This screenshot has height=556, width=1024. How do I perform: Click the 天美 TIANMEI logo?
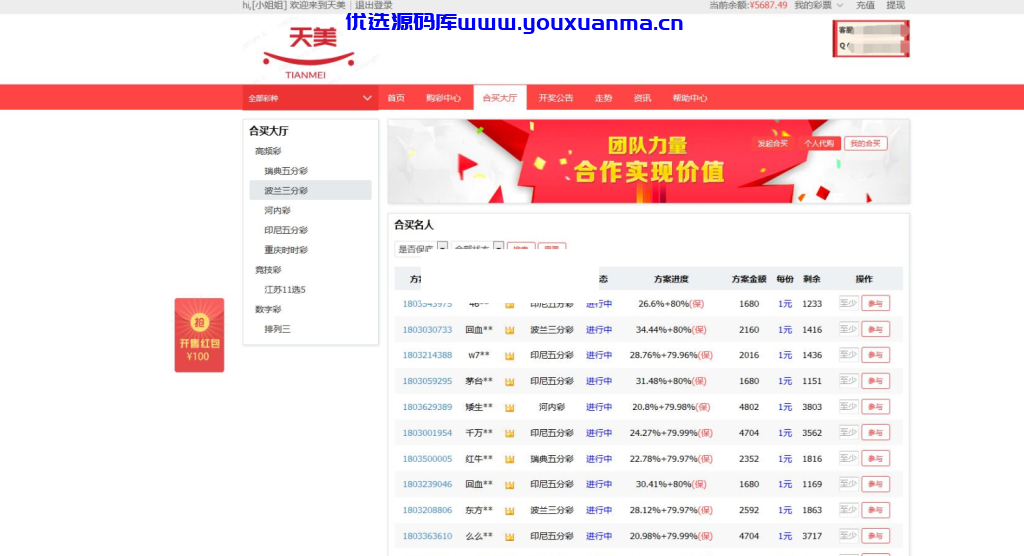(x=308, y=54)
